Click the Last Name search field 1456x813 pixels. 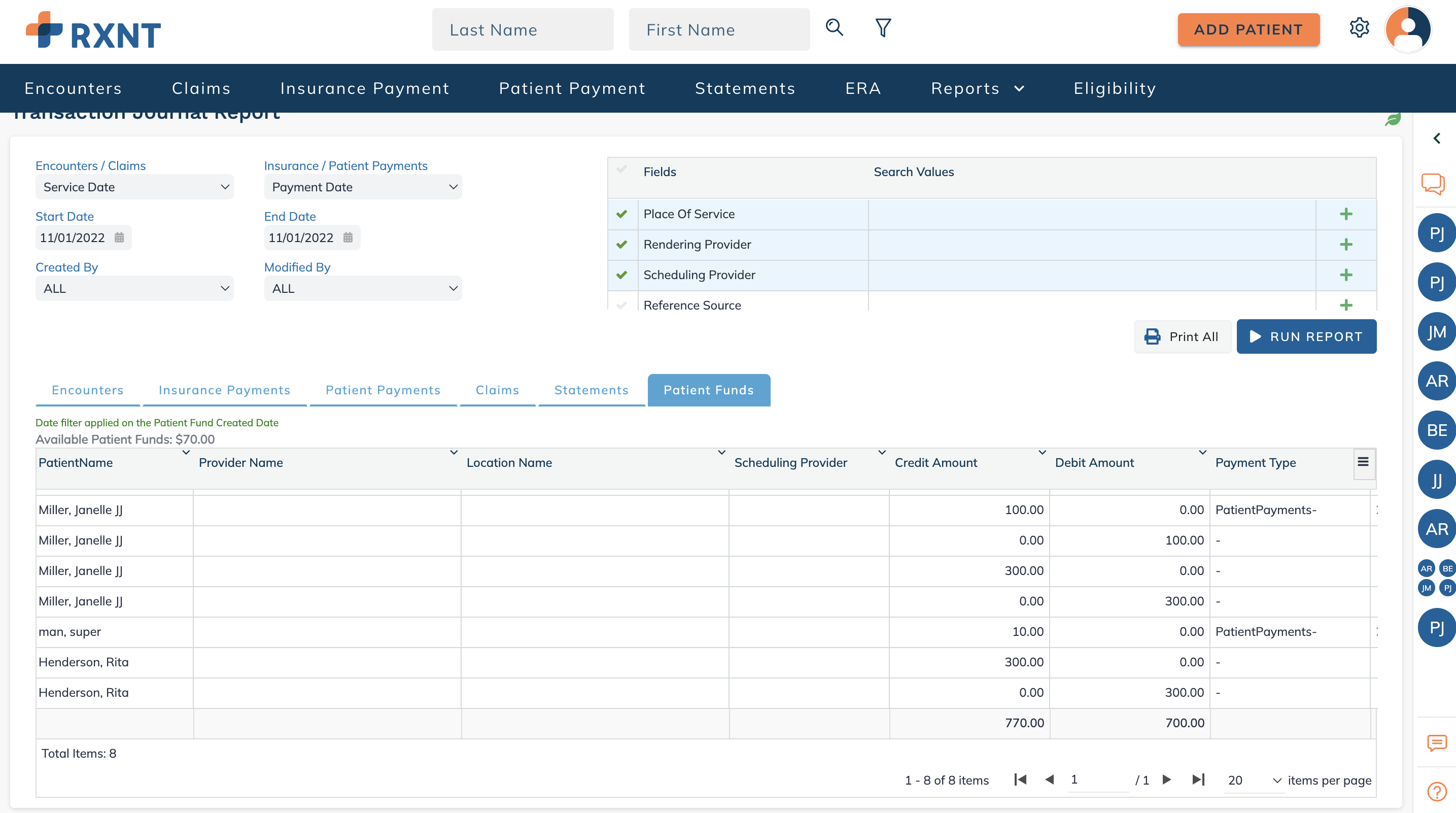pos(522,29)
